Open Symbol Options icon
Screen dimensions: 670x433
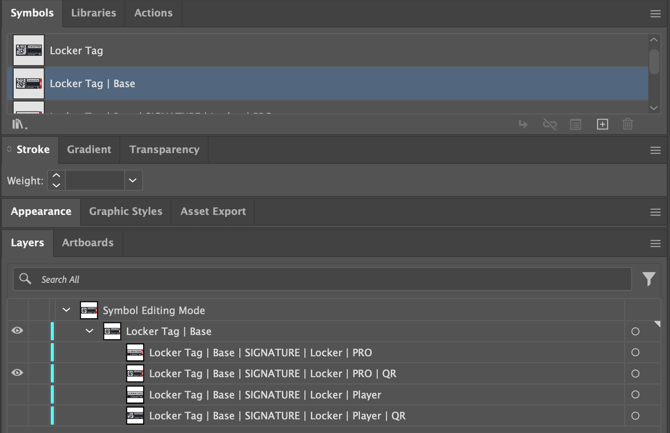pos(576,124)
